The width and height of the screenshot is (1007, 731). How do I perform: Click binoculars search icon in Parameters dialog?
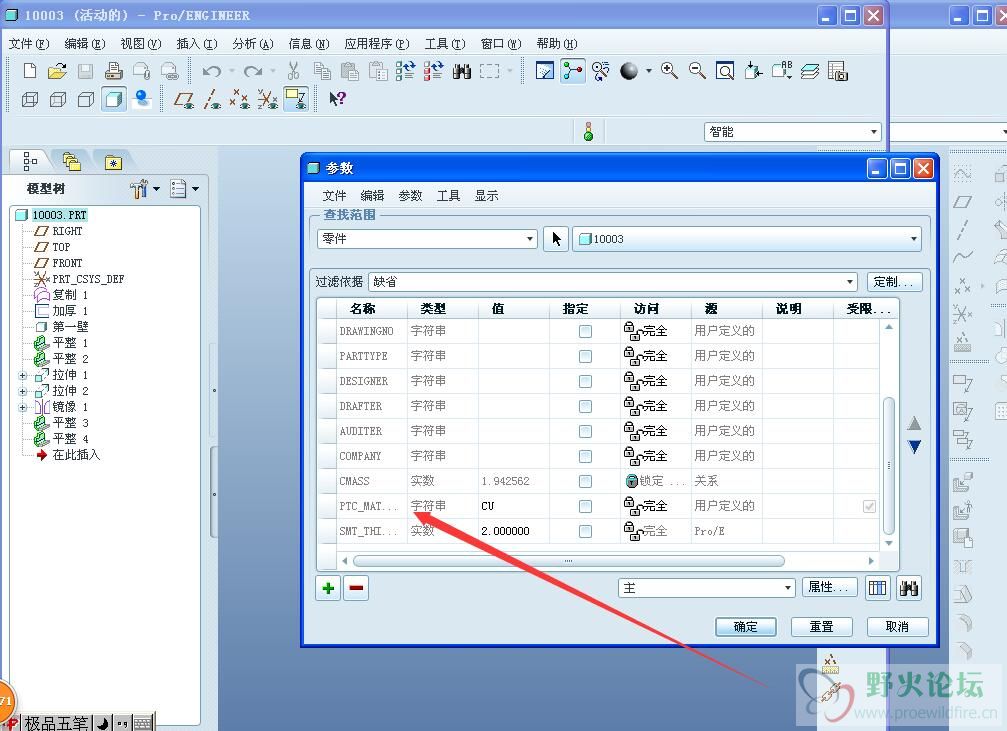pos(909,588)
